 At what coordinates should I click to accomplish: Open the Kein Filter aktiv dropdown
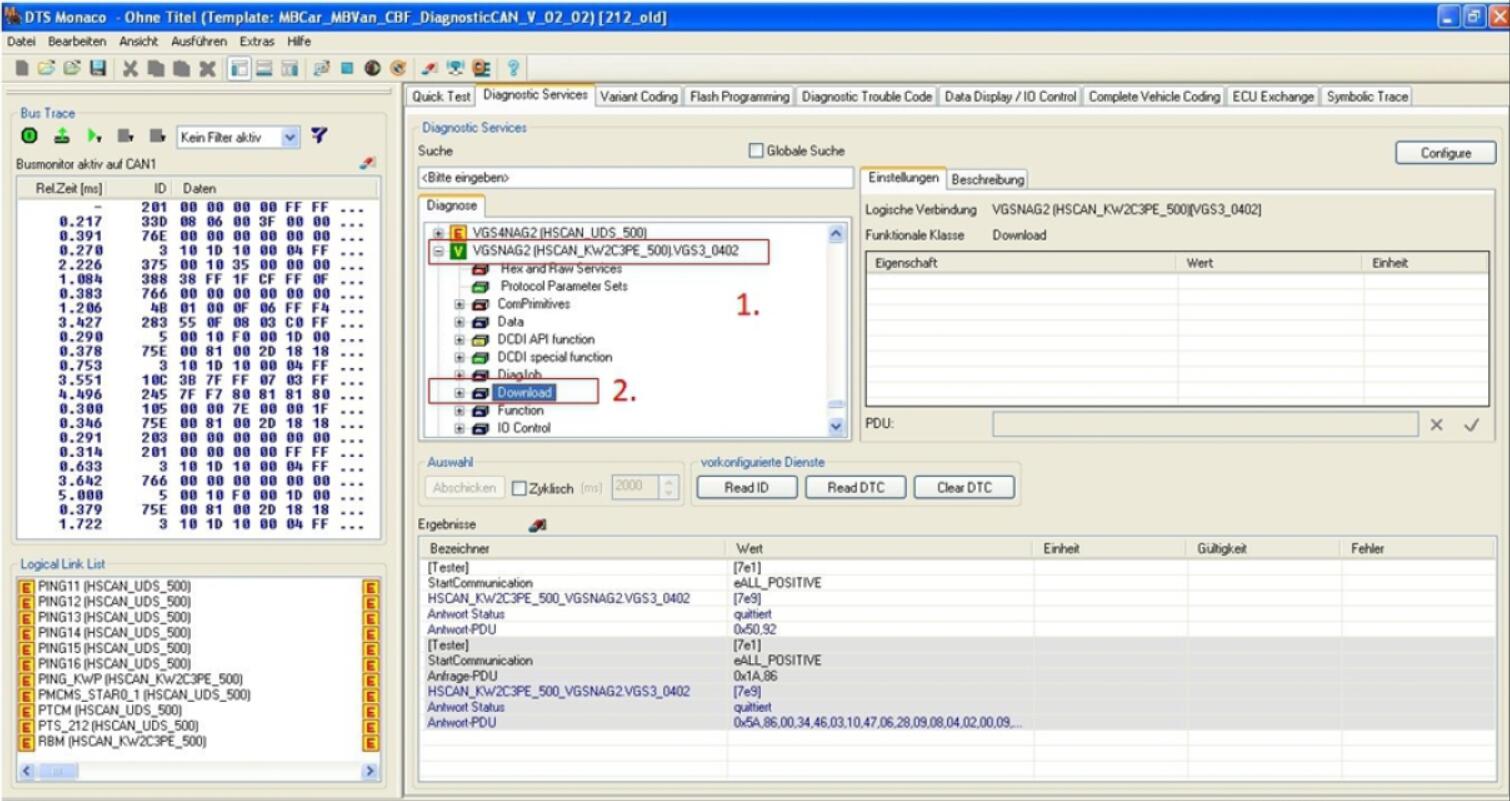[290, 136]
